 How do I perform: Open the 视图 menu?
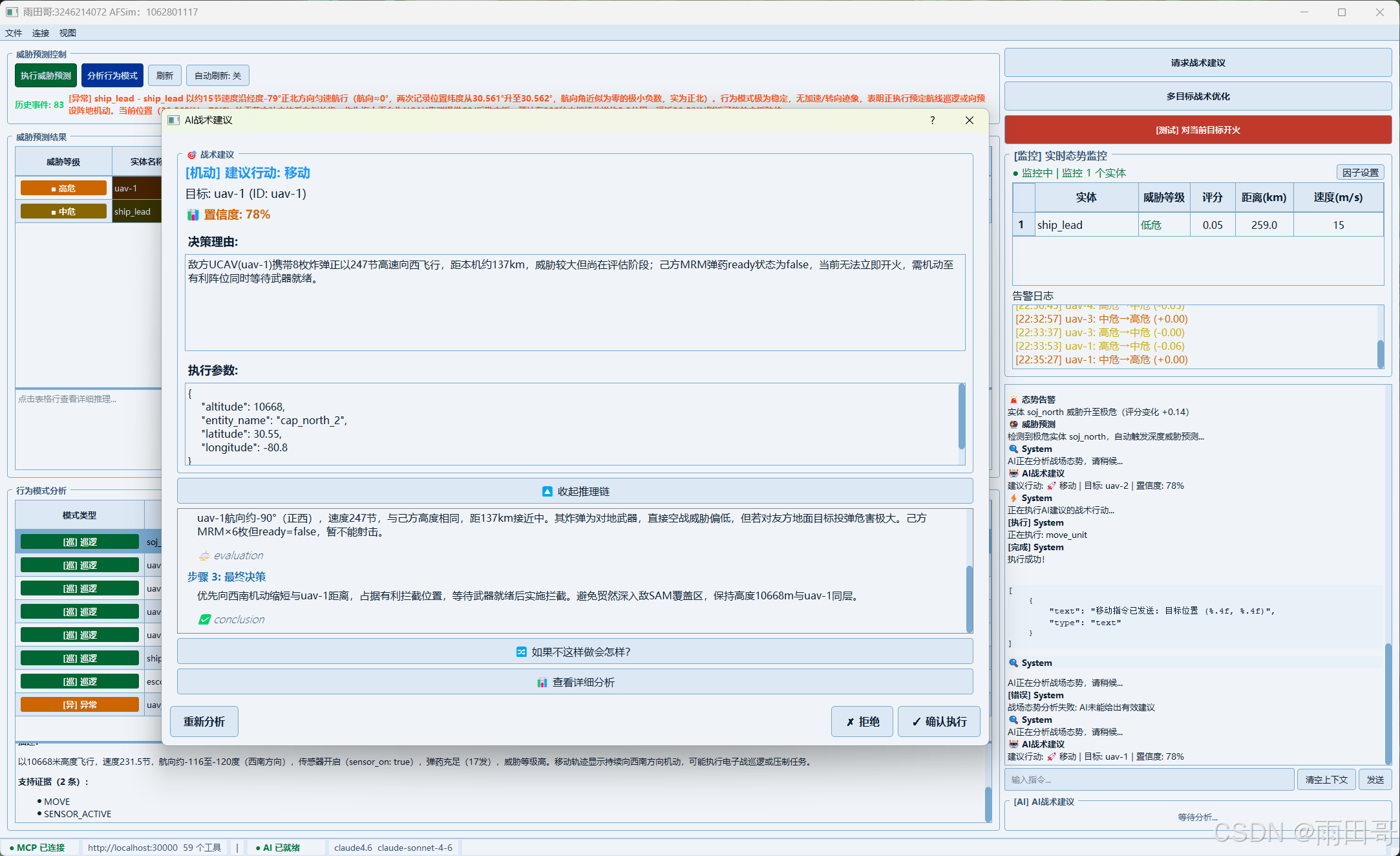[x=67, y=33]
